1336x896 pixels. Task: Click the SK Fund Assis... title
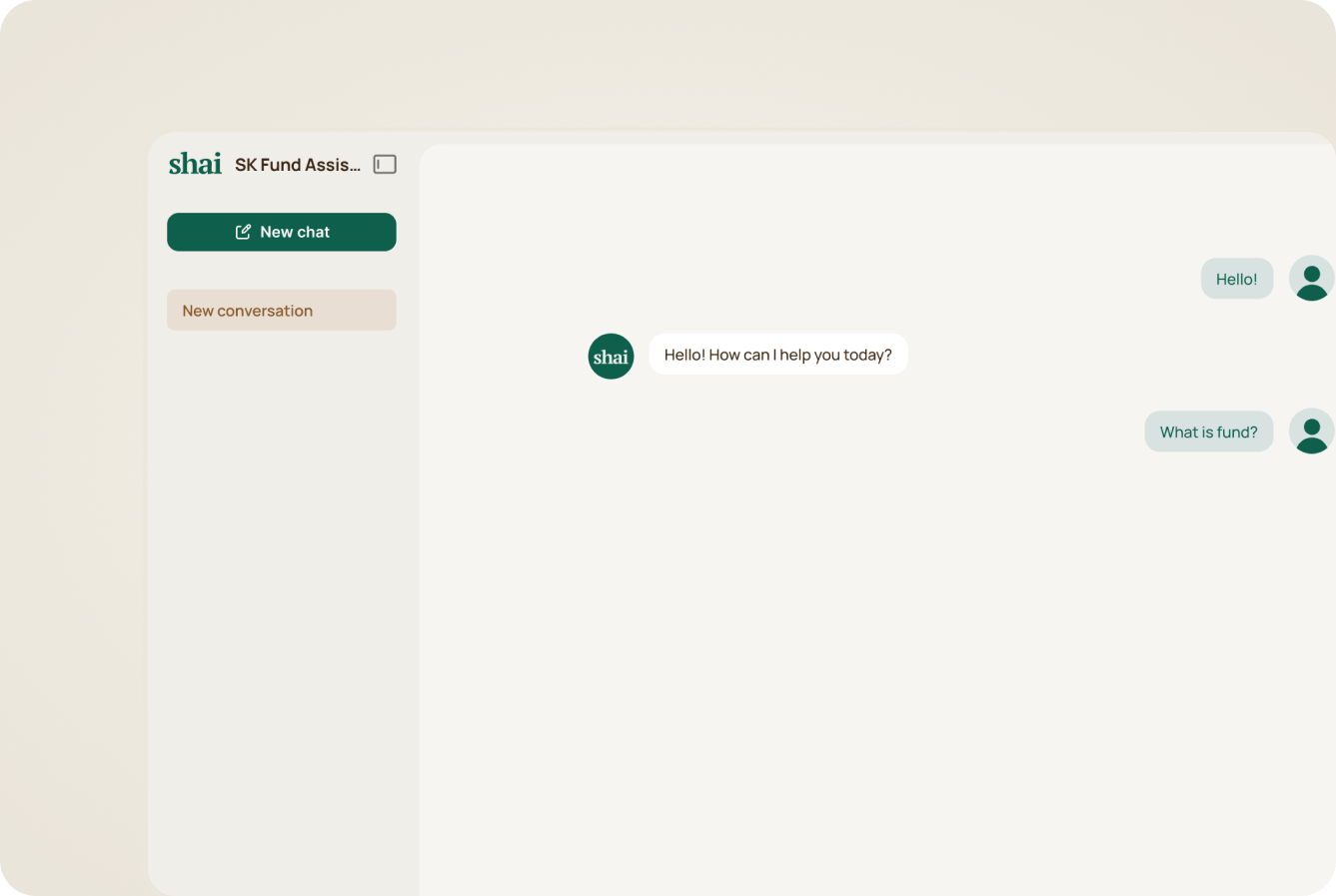298,165
